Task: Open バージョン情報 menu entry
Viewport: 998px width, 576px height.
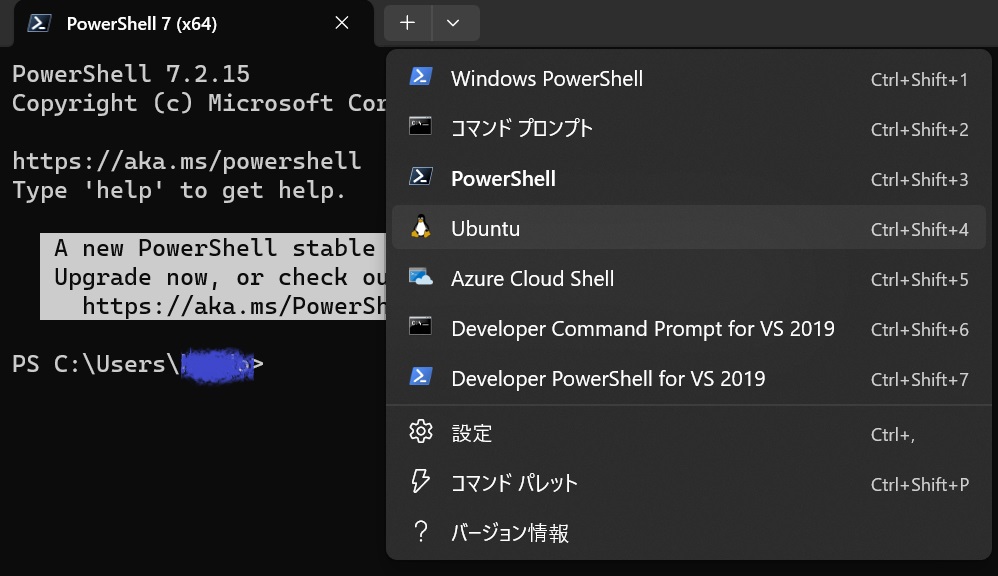Action: [x=510, y=533]
